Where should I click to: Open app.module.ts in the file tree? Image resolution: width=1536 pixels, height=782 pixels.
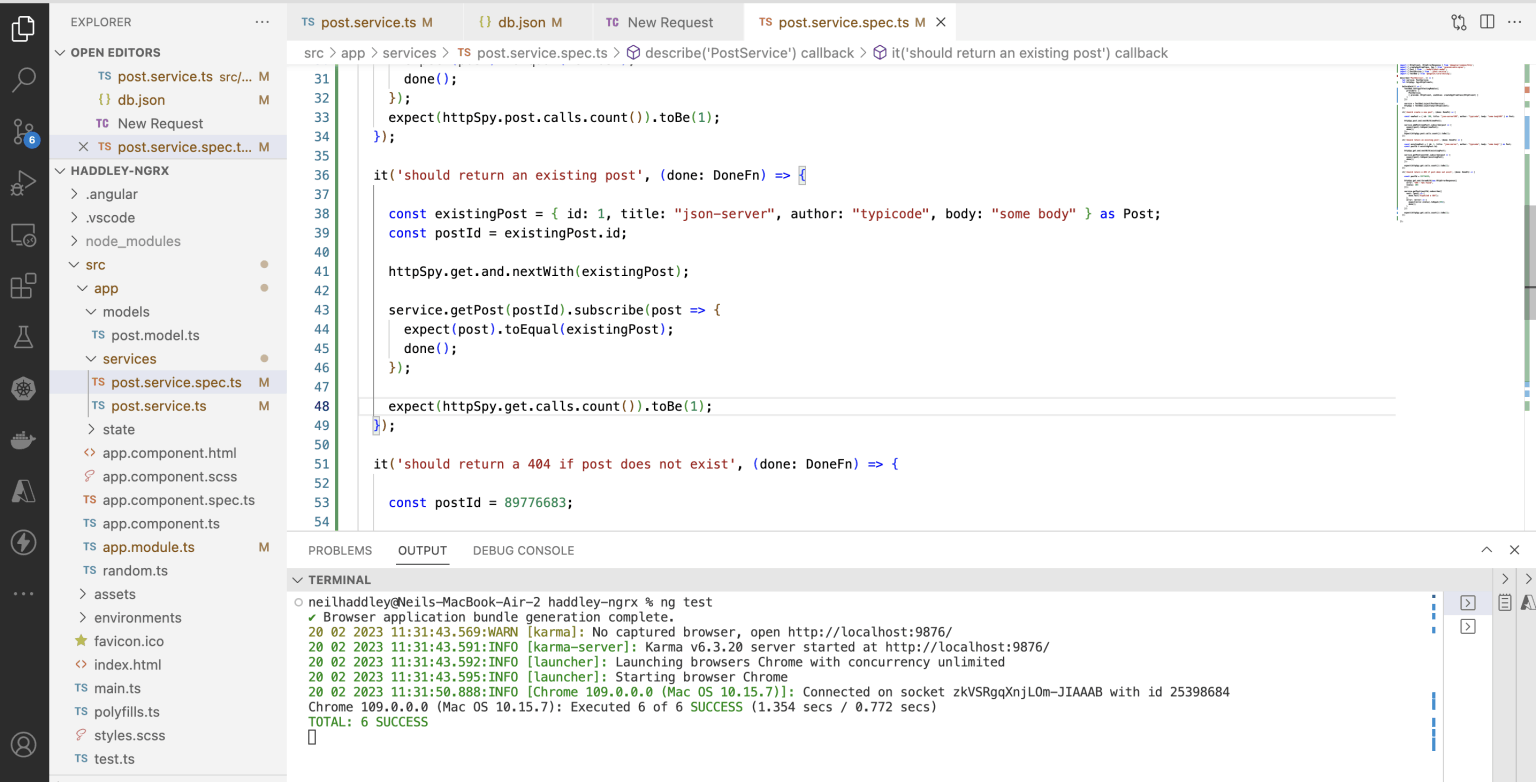pos(148,547)
